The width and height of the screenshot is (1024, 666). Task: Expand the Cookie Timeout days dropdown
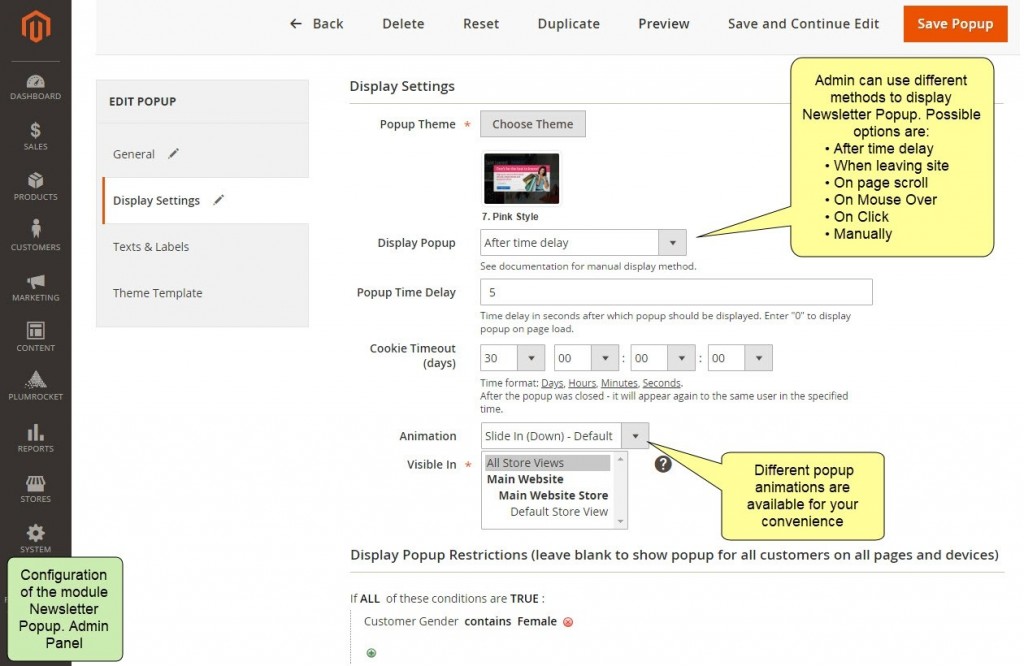coord(530,357)
